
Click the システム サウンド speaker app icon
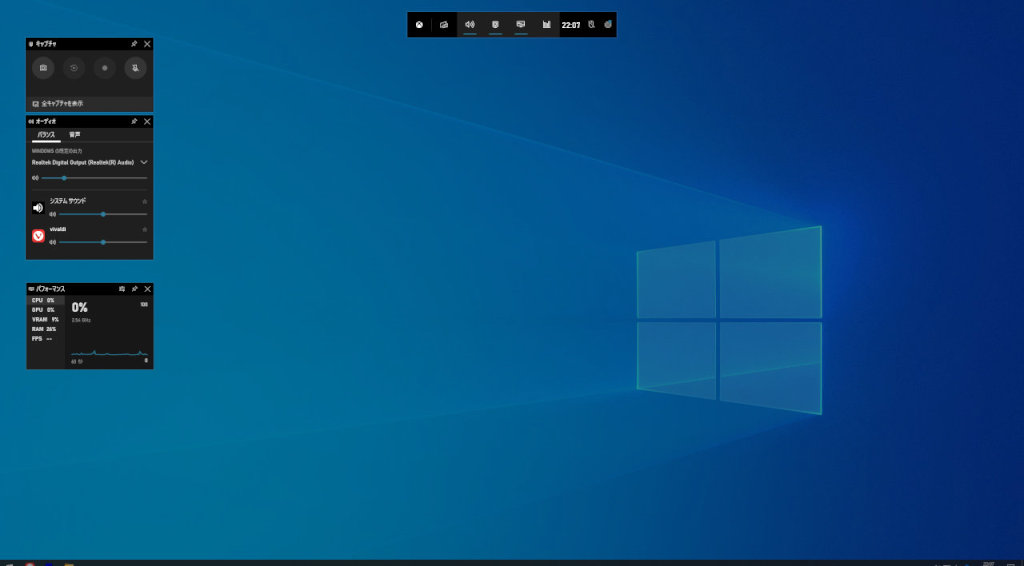[38, 208]
